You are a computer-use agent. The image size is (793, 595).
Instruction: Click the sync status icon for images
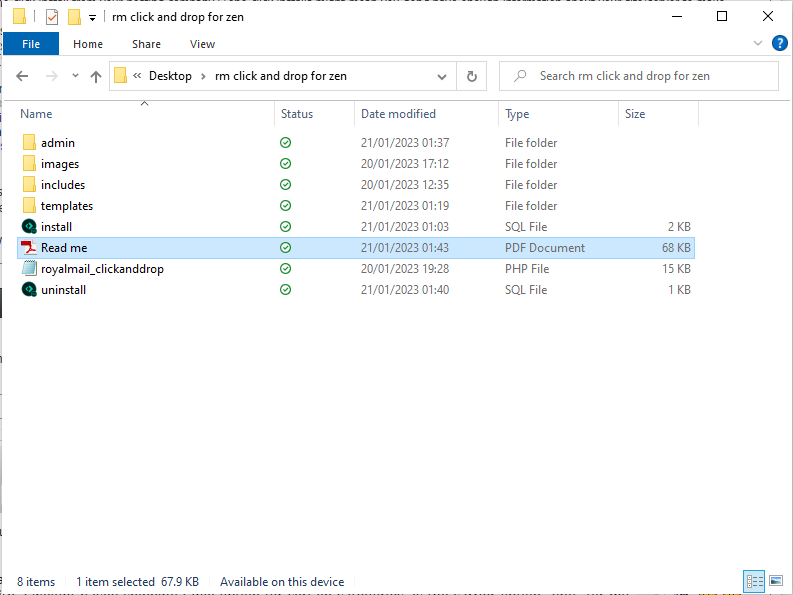pos(285,163)
